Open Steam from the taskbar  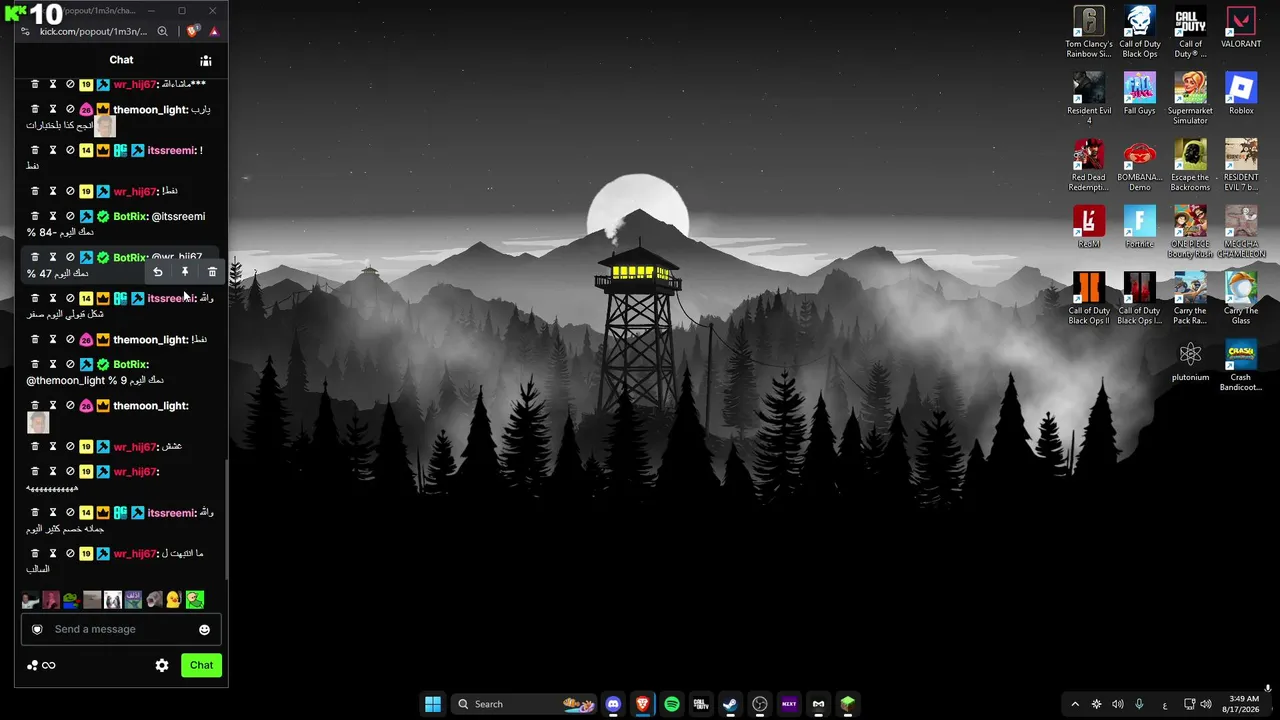tap(730, 704)
